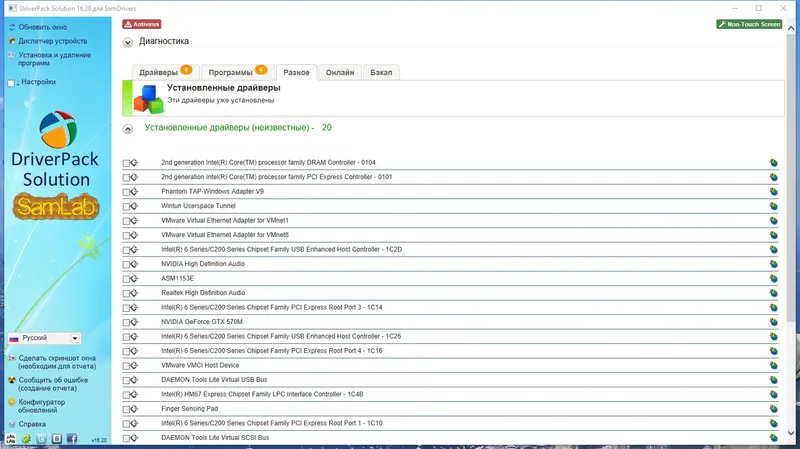This screenshot has width=800, height=449.
Task: Click the installed drivers colored cubes icon
Action: 148,99
